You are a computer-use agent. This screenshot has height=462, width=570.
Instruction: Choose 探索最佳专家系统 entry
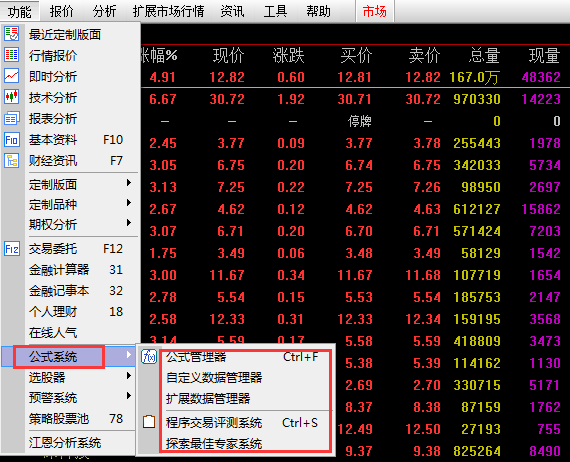click(214, 444)
